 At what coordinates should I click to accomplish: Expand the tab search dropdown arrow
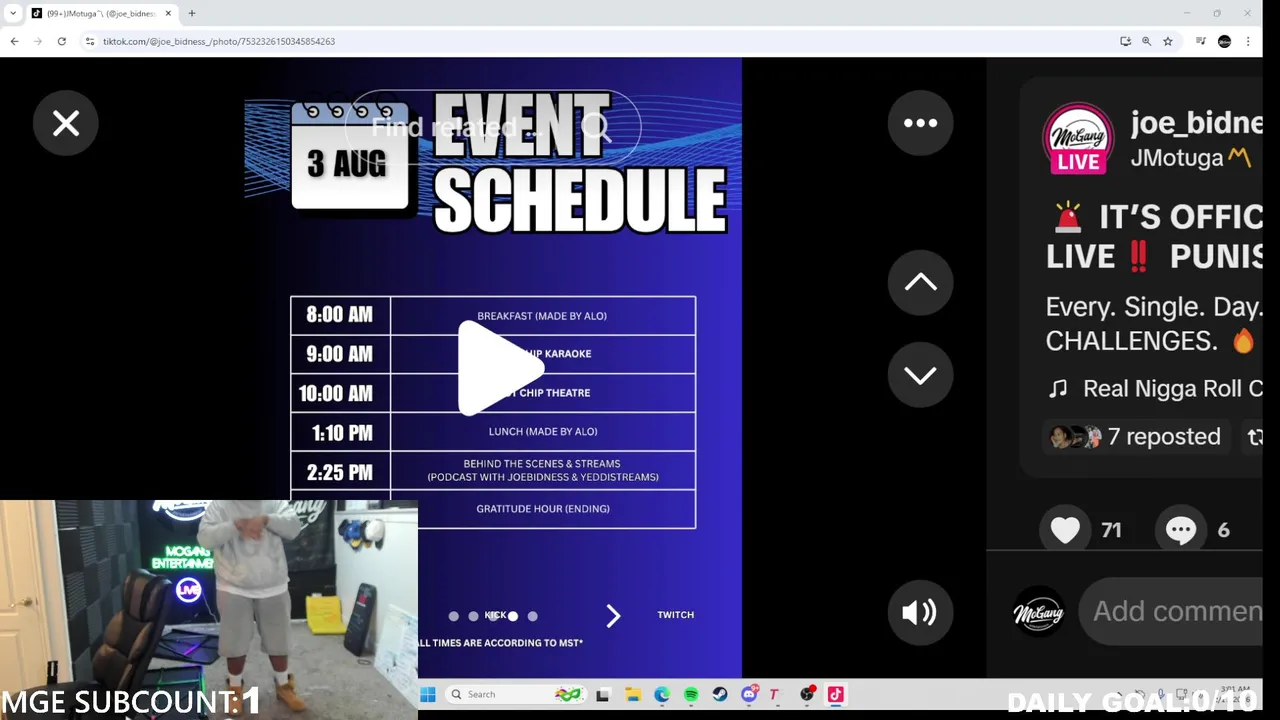(13, 13)
